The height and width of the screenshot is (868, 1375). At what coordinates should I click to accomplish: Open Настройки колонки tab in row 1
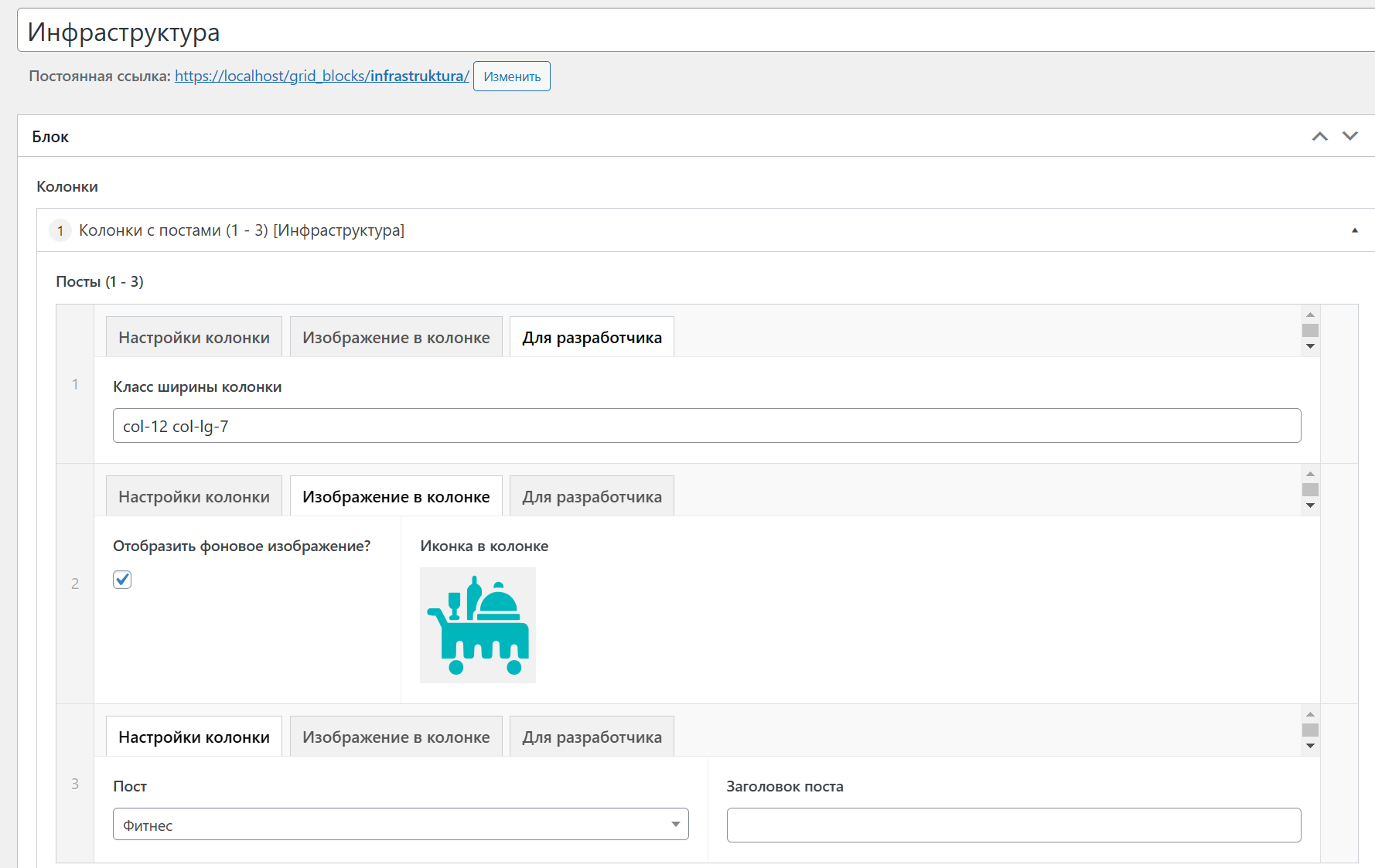coord(194,337)
